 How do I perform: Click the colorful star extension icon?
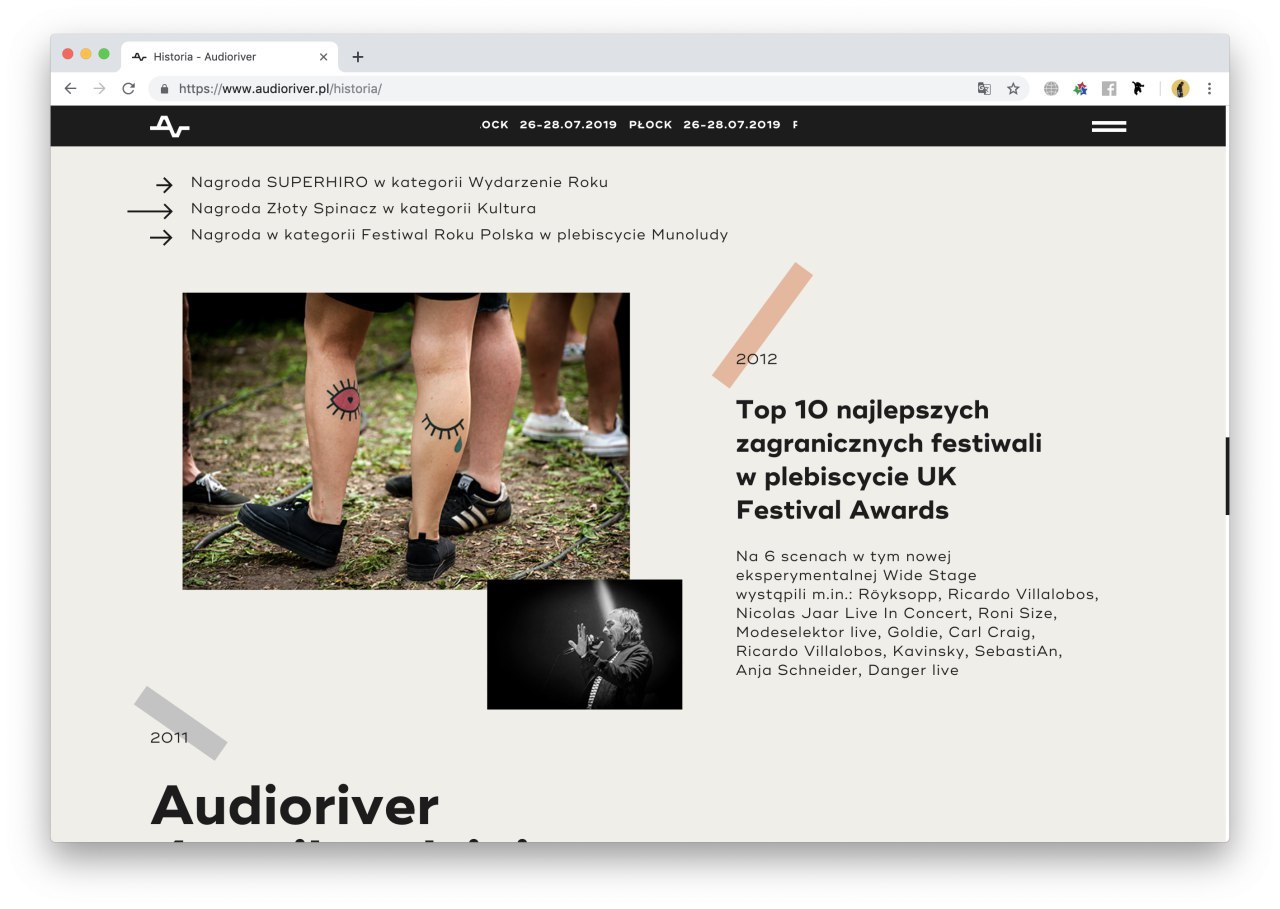pos(1080,88)
